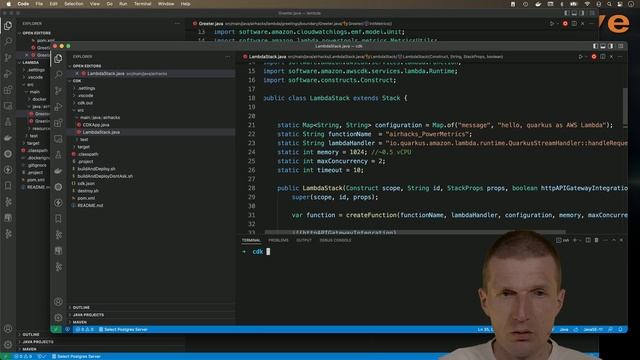Open Selection menu in macOS menu bar
Viewport: 640px width, 360px height.
[74, 4]
